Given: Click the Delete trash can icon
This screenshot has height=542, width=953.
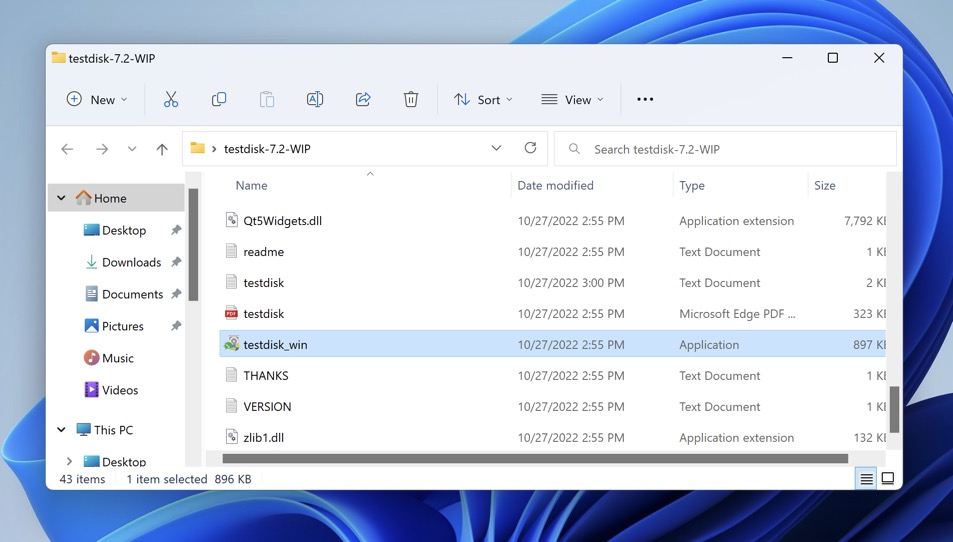Looking at the screenshot, I should coord(411,99).
